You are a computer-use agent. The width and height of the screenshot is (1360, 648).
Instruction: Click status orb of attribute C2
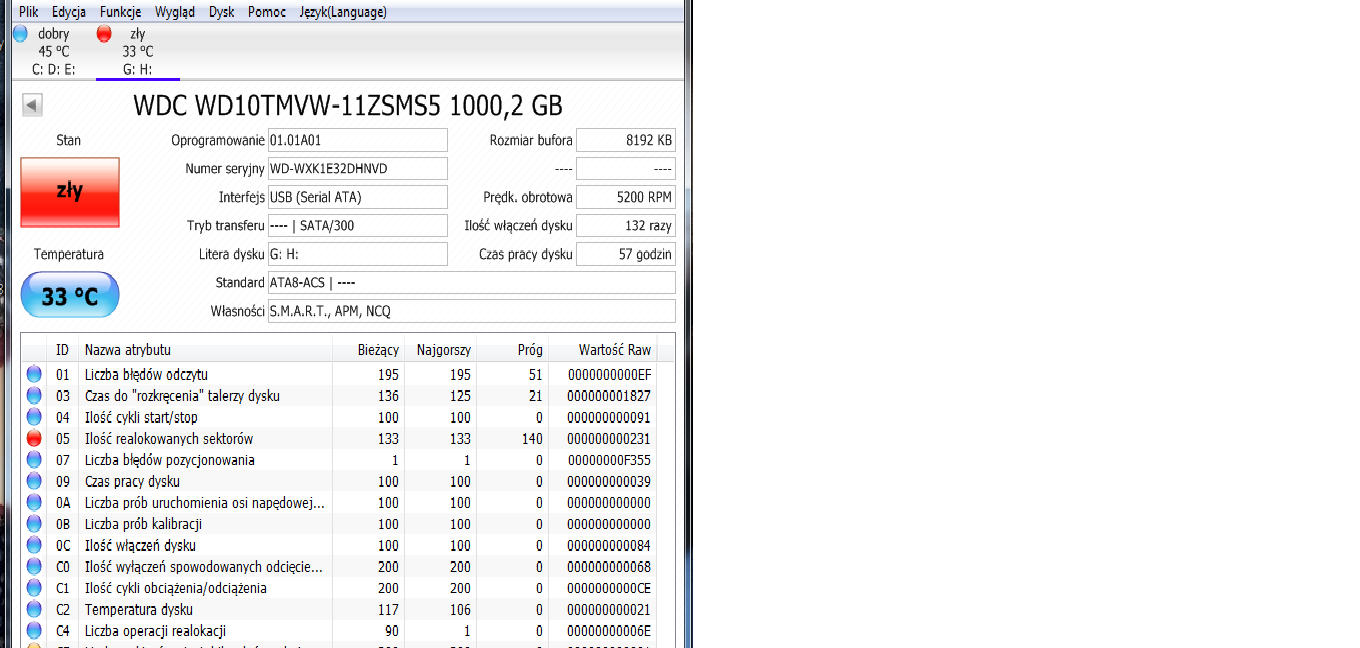34,609
